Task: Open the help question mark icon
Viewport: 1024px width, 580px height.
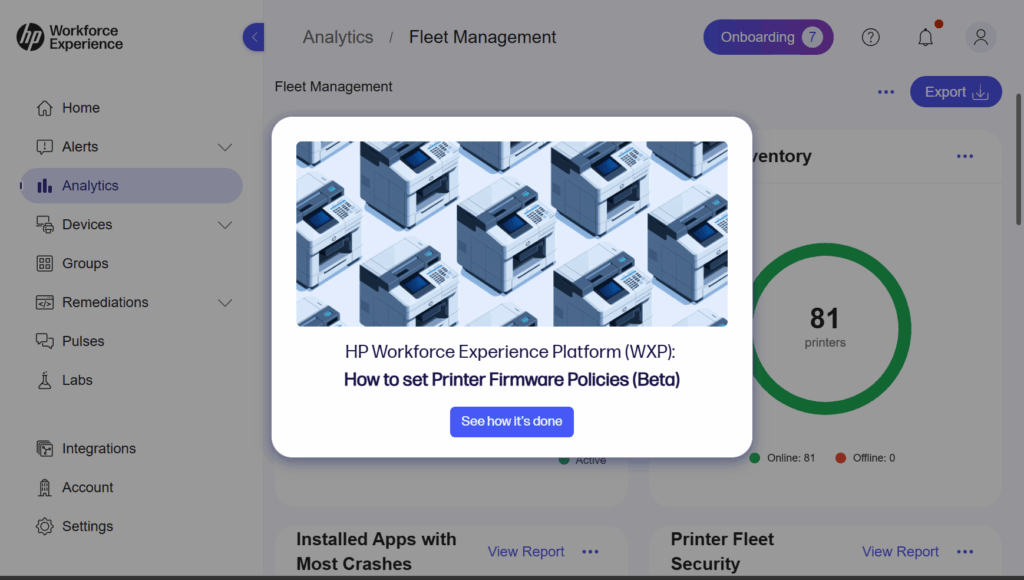Action: click(871, 37)
